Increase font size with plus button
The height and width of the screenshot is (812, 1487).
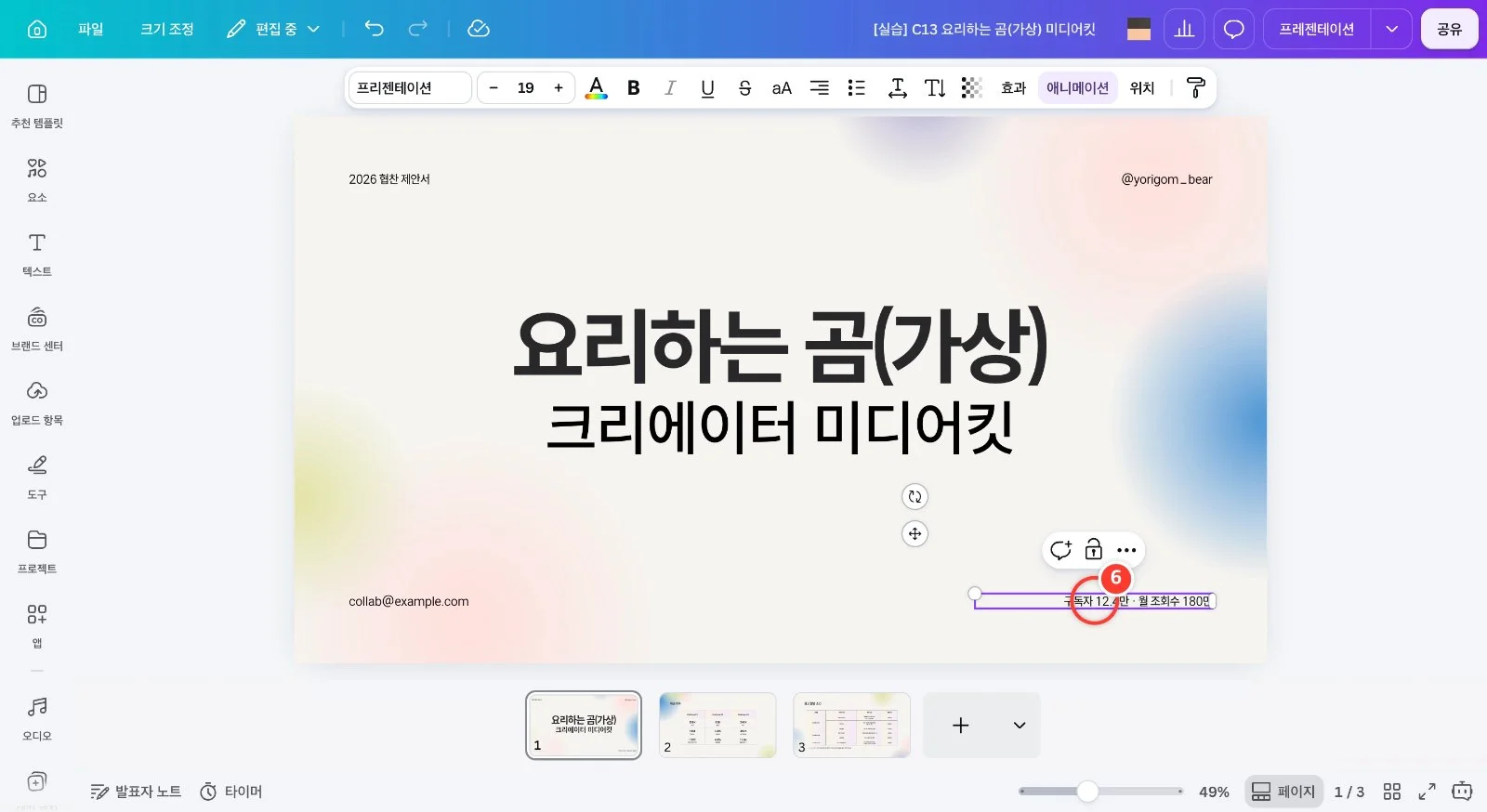(x=559, y=87)
